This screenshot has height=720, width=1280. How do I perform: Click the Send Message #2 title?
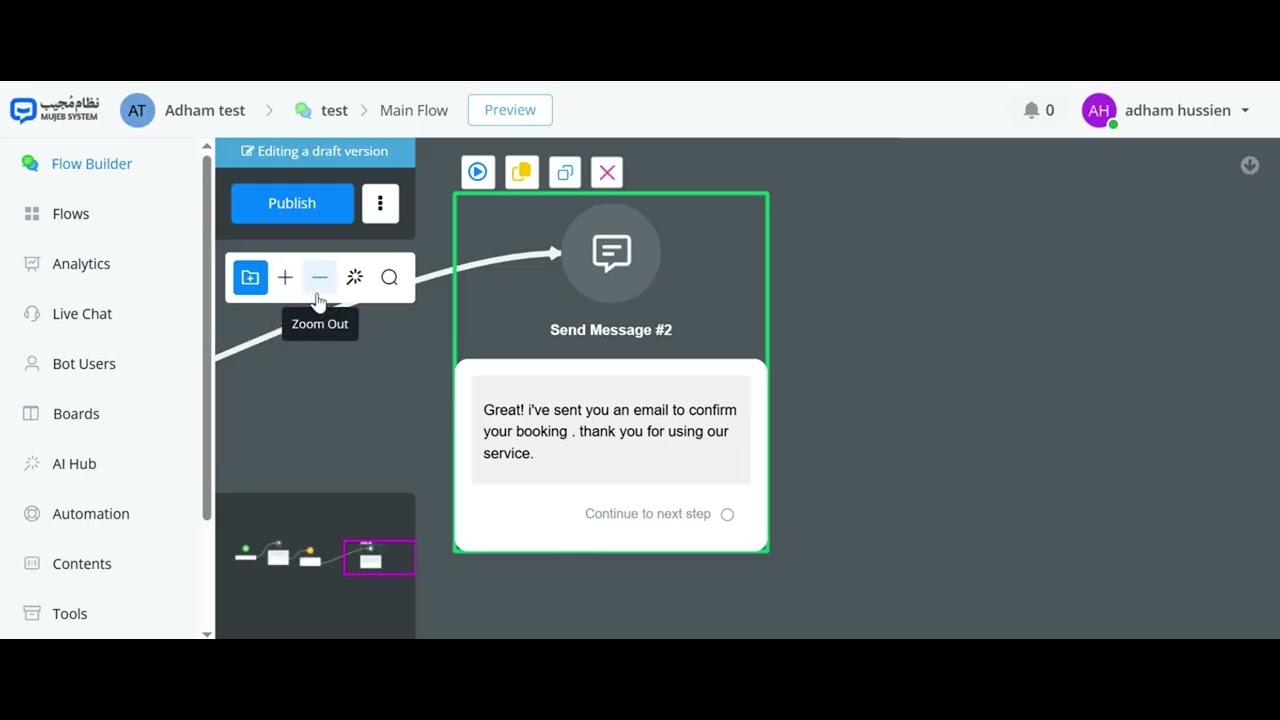click(611, 330)
